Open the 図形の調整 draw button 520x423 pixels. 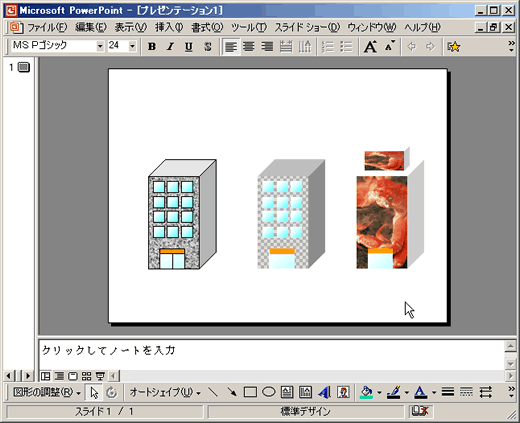47,392
